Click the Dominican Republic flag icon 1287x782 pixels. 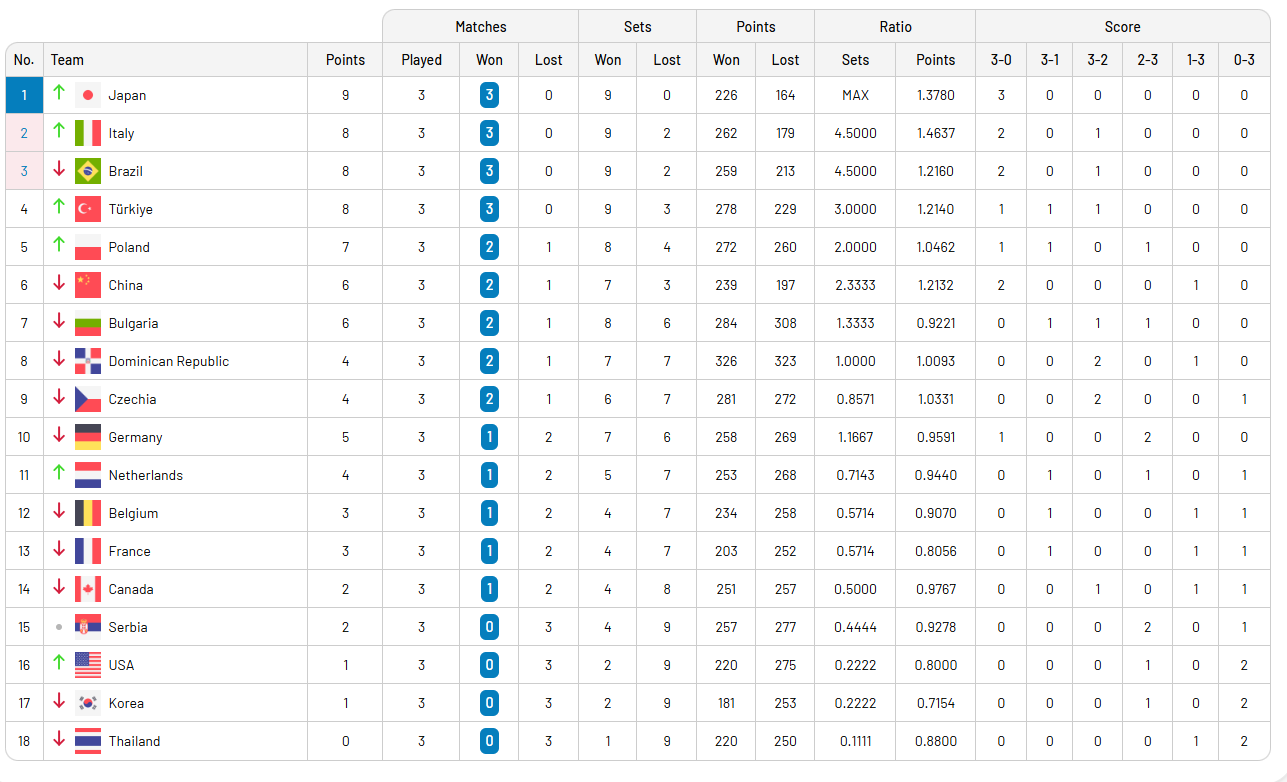(x=88, y=362)
